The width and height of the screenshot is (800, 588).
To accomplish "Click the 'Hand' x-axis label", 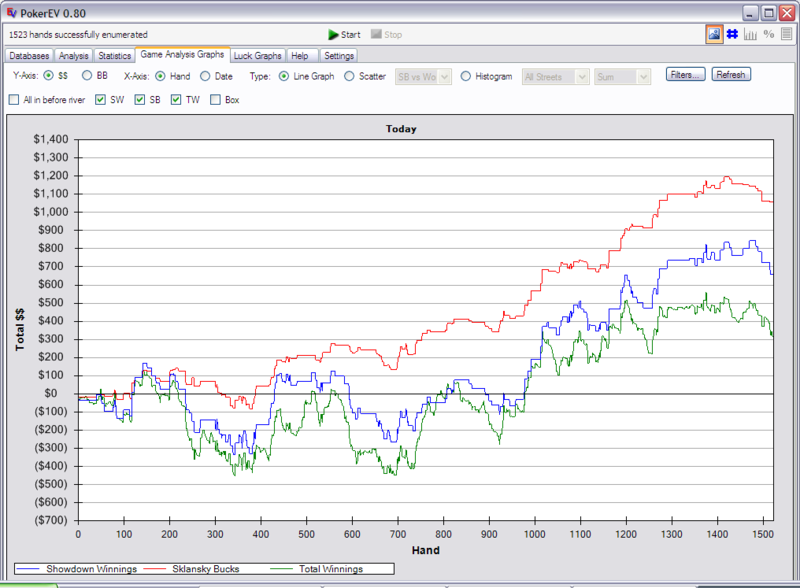I will (426, 550).
